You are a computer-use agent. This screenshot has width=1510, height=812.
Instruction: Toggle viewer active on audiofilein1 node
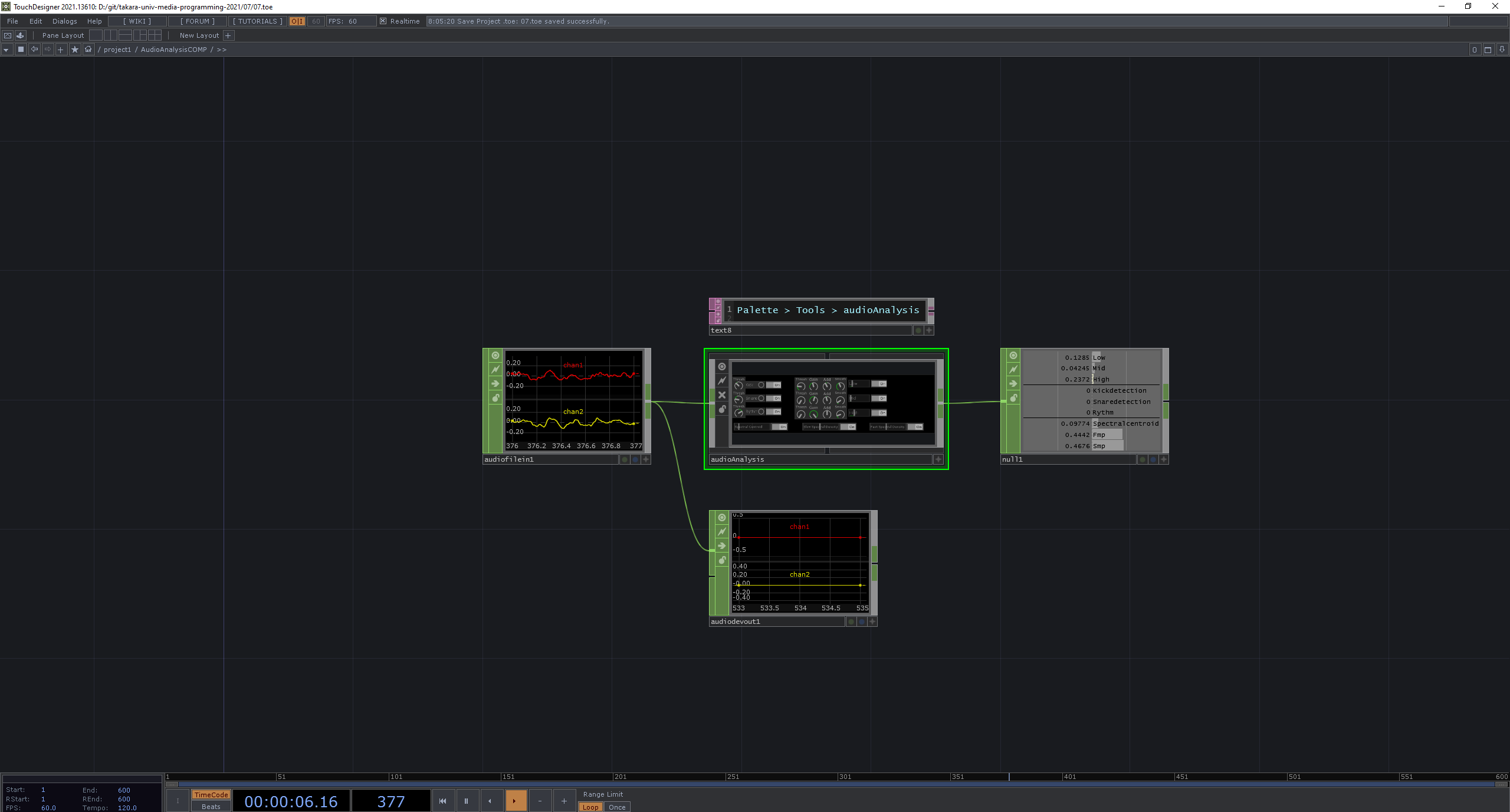pyautogui.click(x=495, y=356)
